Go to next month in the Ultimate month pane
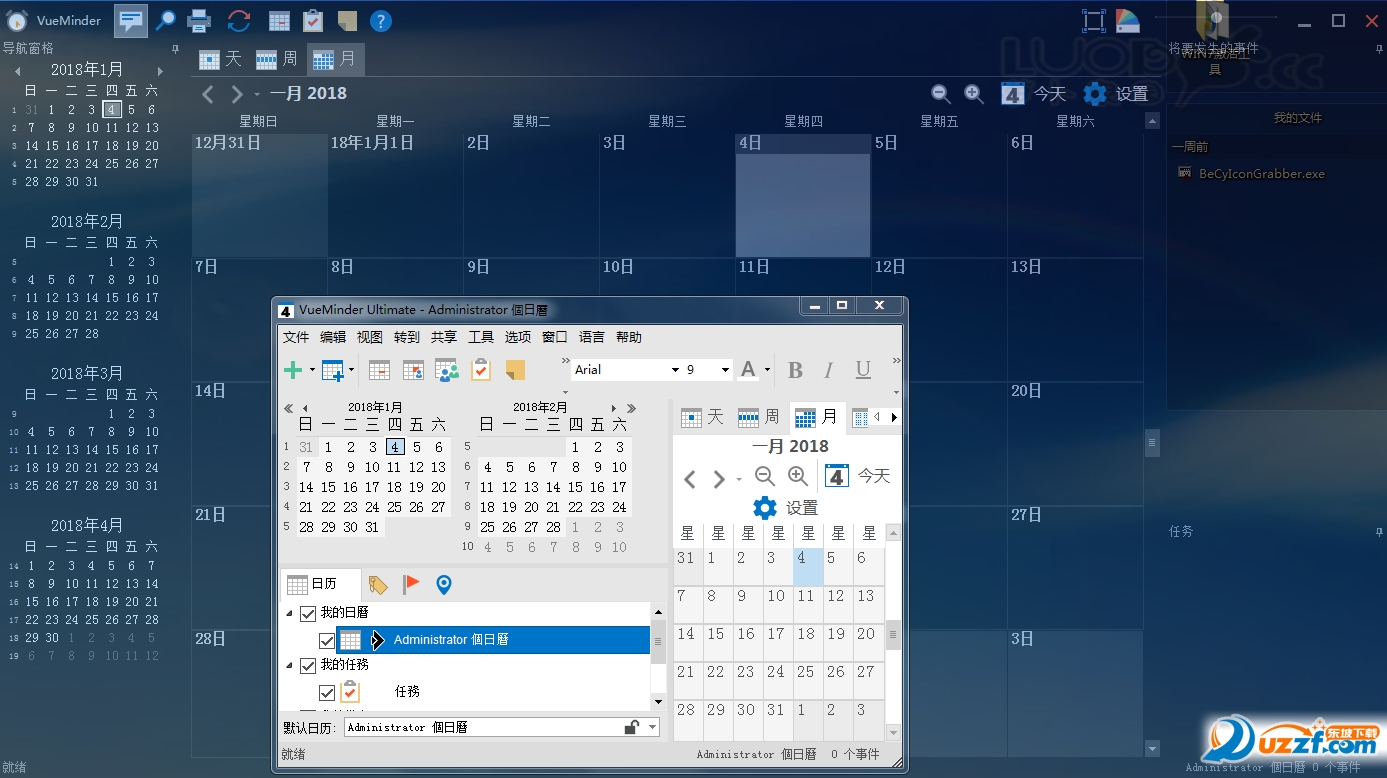Screen dimensions: 1387x778 click(x=719, y=479)
